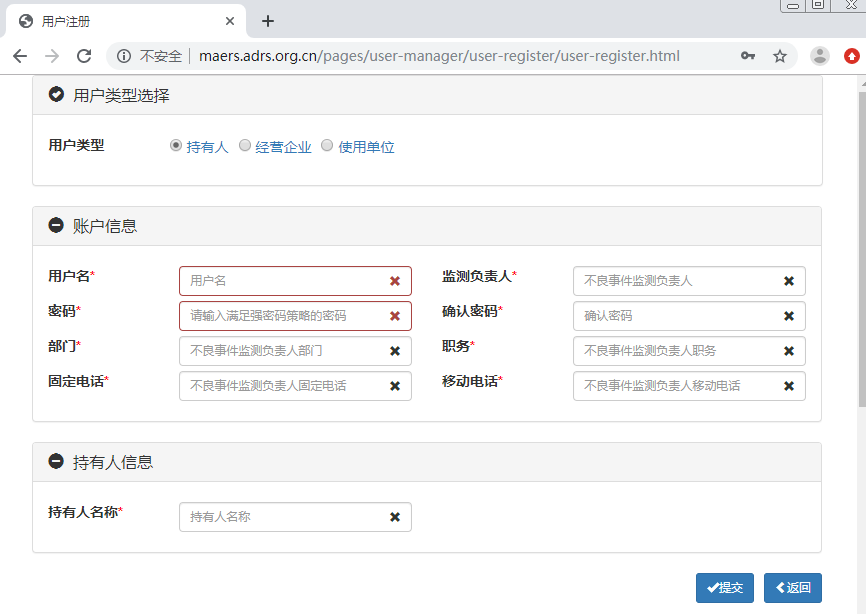The width and height of the screenshot is (866, 614).
Task: Switch to the 用户注册 browser tab
Action: 120,21
